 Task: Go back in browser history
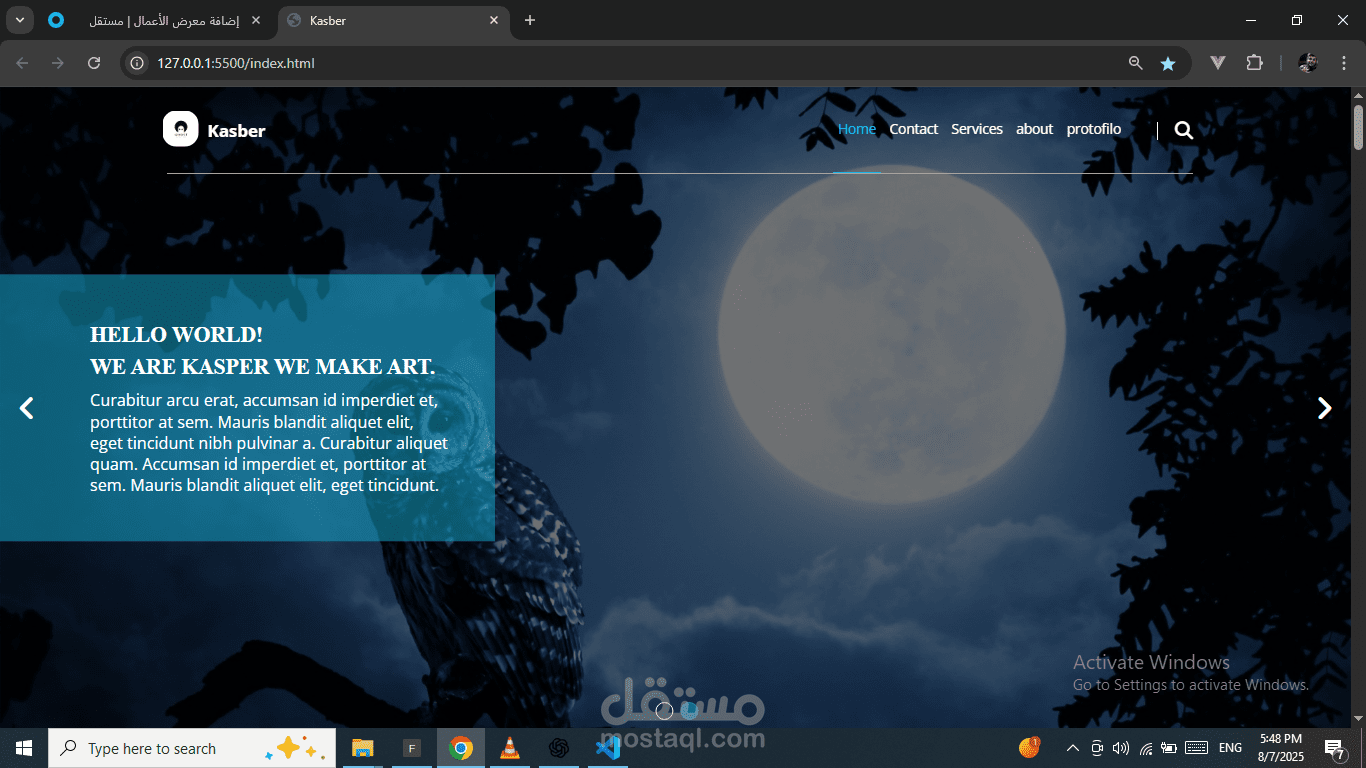[x=23, y=63]
